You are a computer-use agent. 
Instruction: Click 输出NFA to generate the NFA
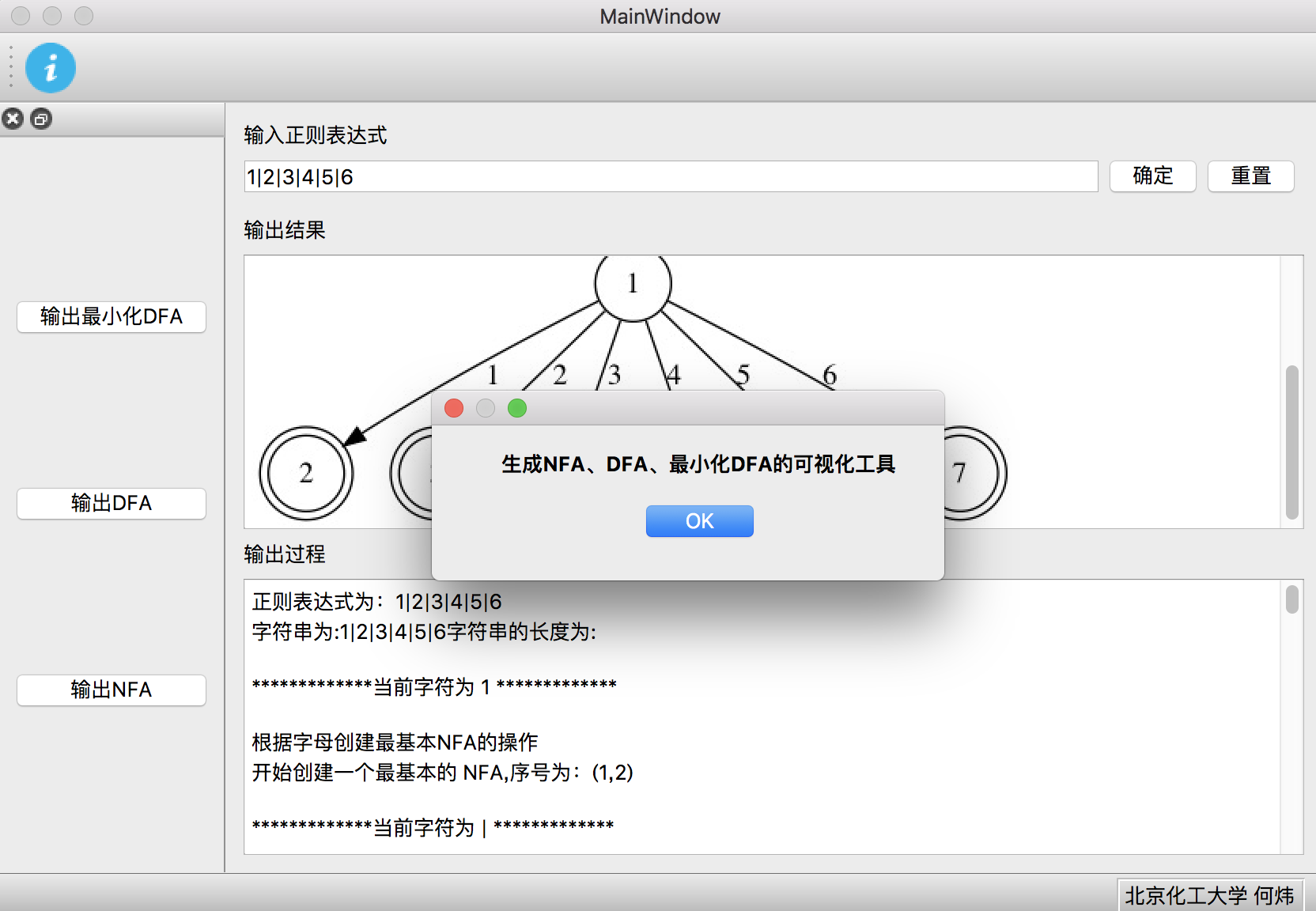pyautogui.click(x=111, y=690)
